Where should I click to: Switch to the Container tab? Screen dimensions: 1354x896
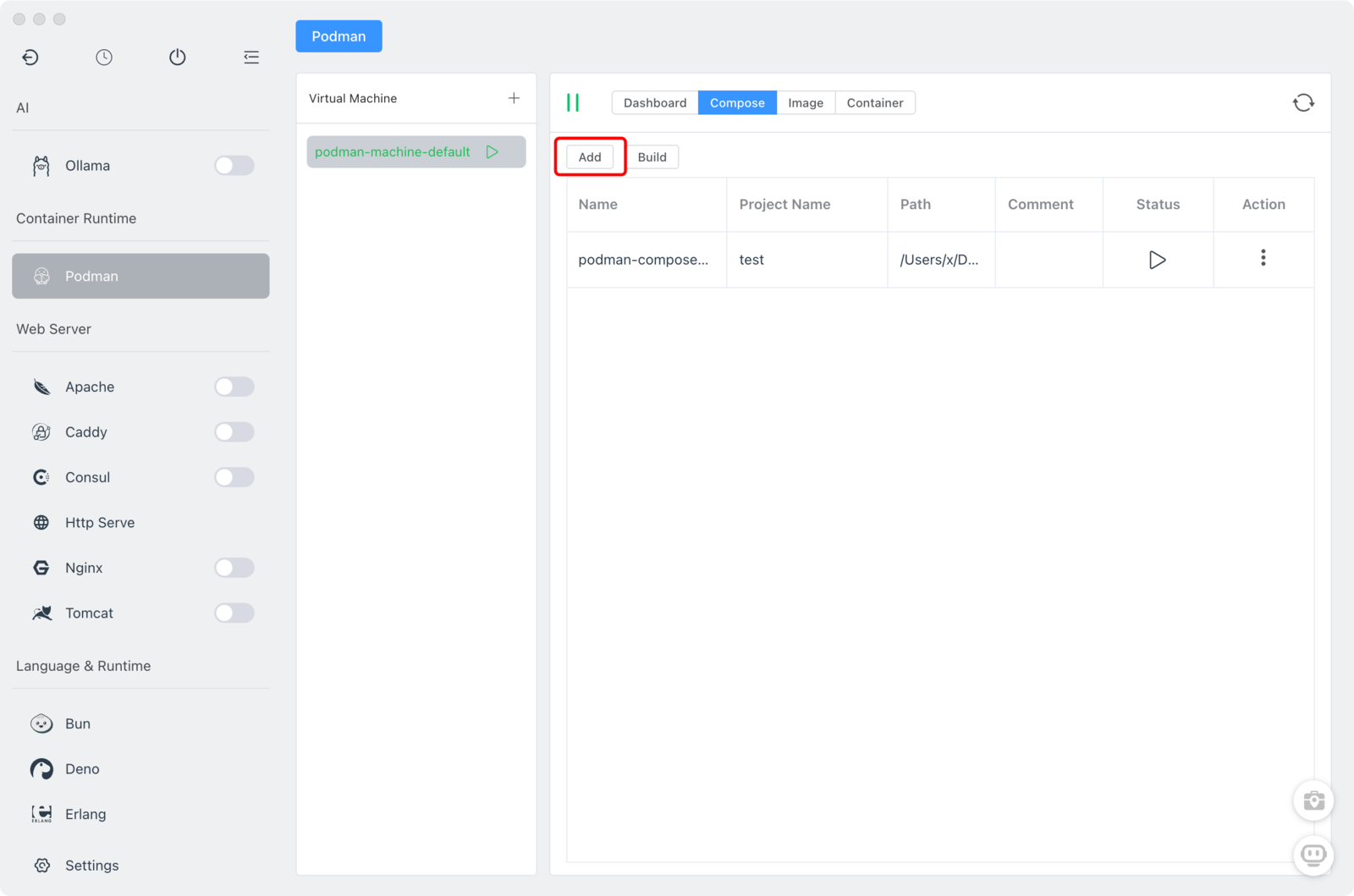tap(874, 103)
